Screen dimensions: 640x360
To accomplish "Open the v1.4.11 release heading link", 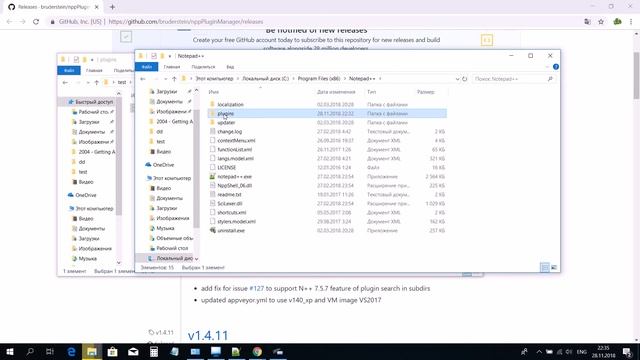I will pos(208,336).
